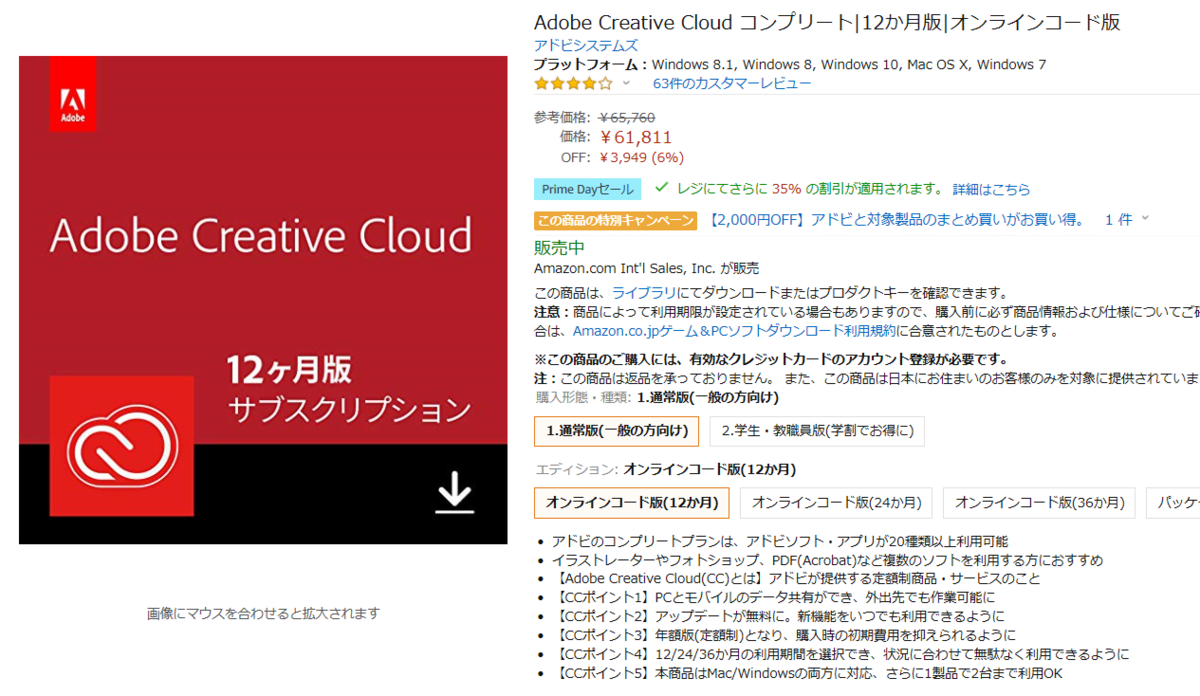Image resolution: width=1200 pixels, height=696 pixels.
Task: Select 1.通常版(一般の方向け) option
Action: [x=617, y=431]
